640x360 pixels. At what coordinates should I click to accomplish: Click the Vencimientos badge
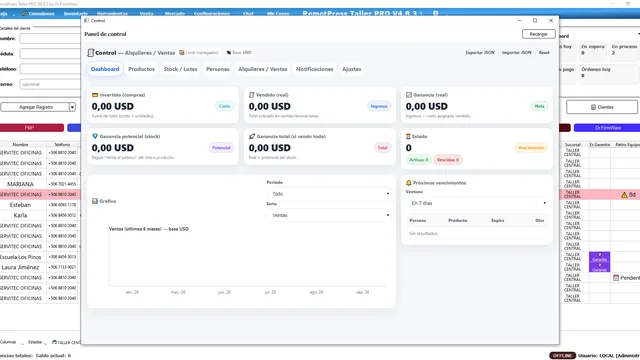[531, 148]
